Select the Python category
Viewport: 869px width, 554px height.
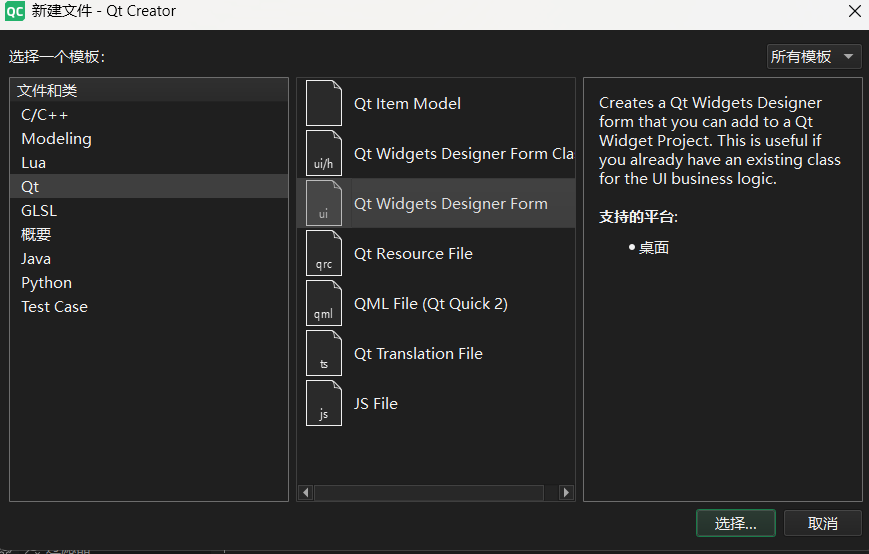pos(47,283)
